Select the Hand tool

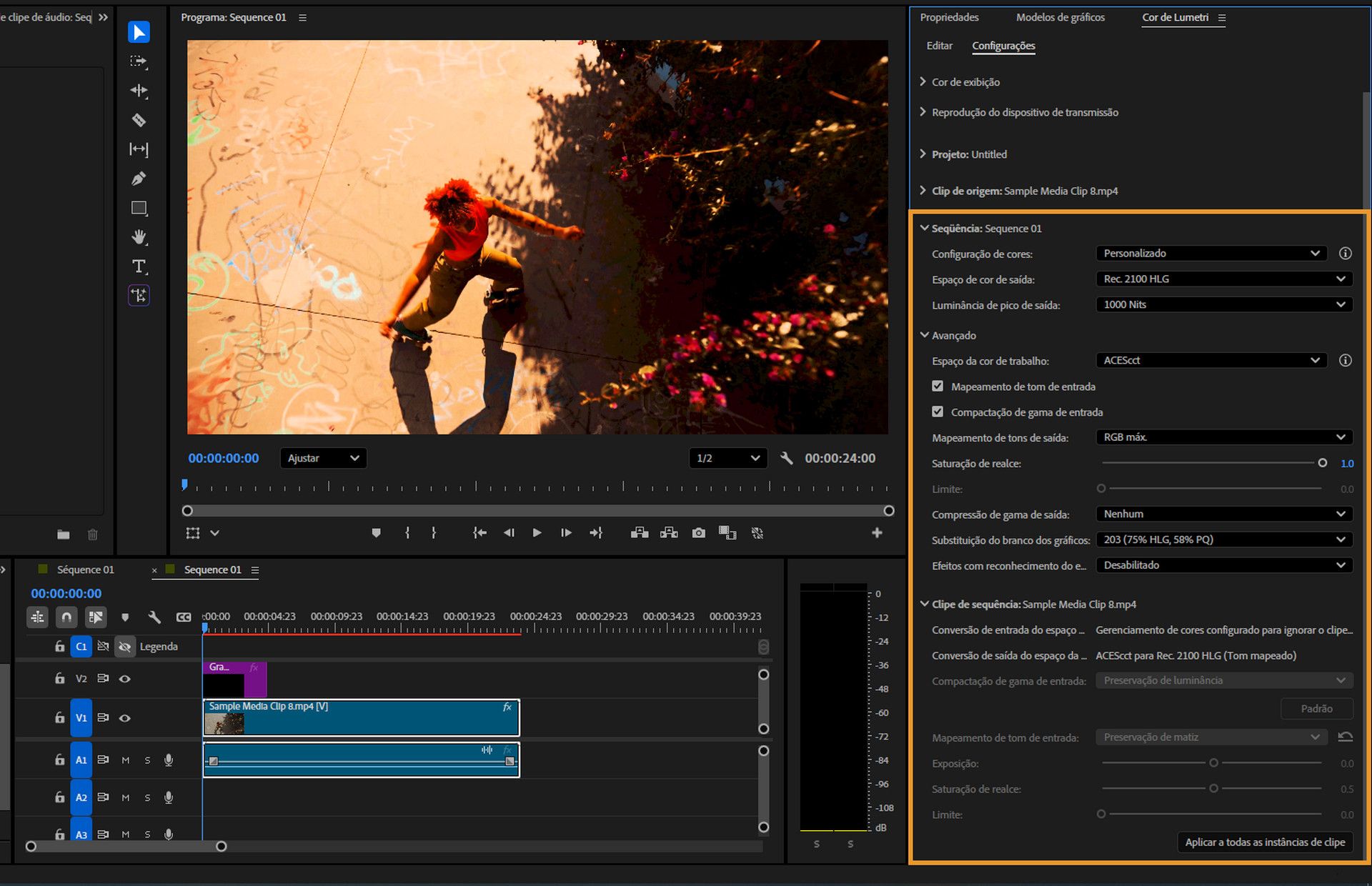[139, 237]
